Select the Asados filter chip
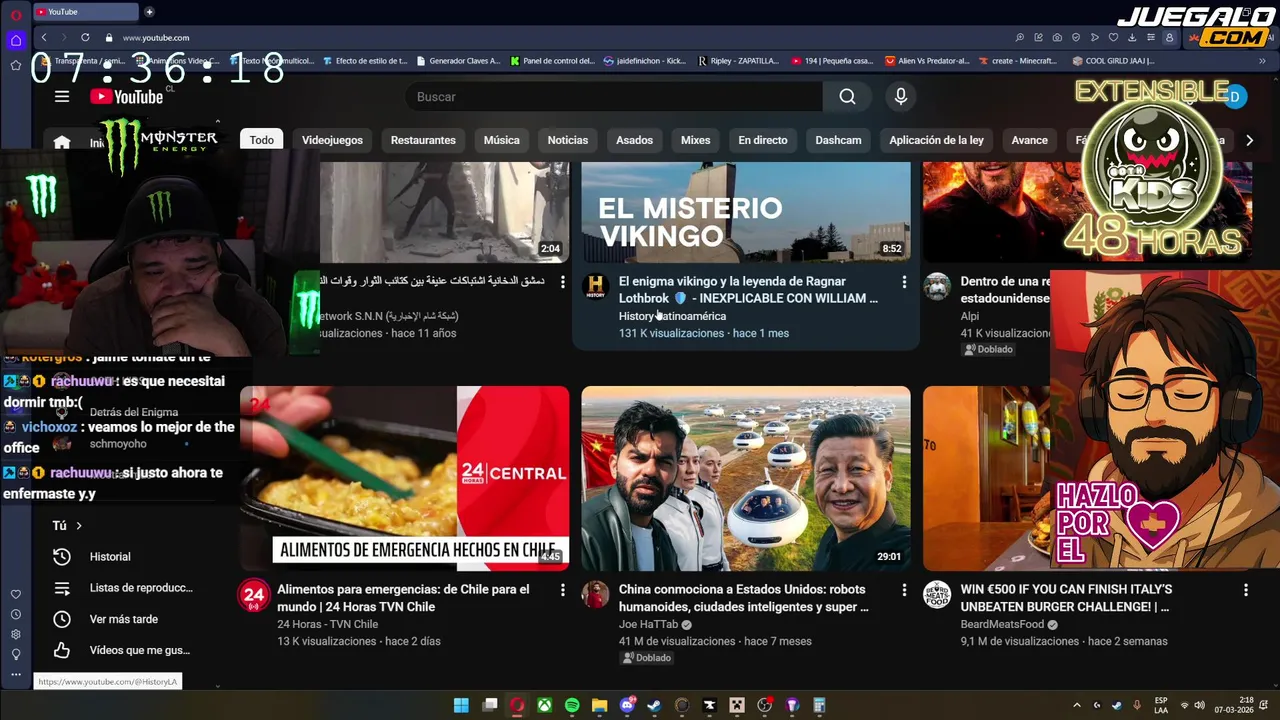Viewport: 1280px width, 720px height. (x=634, y=140)
